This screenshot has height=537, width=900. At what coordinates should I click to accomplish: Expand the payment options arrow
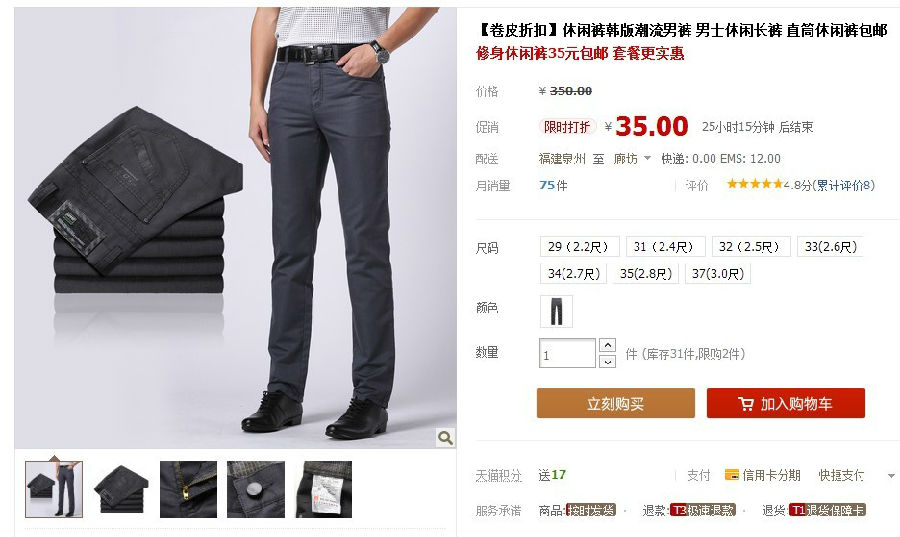[x=891, y=476]
